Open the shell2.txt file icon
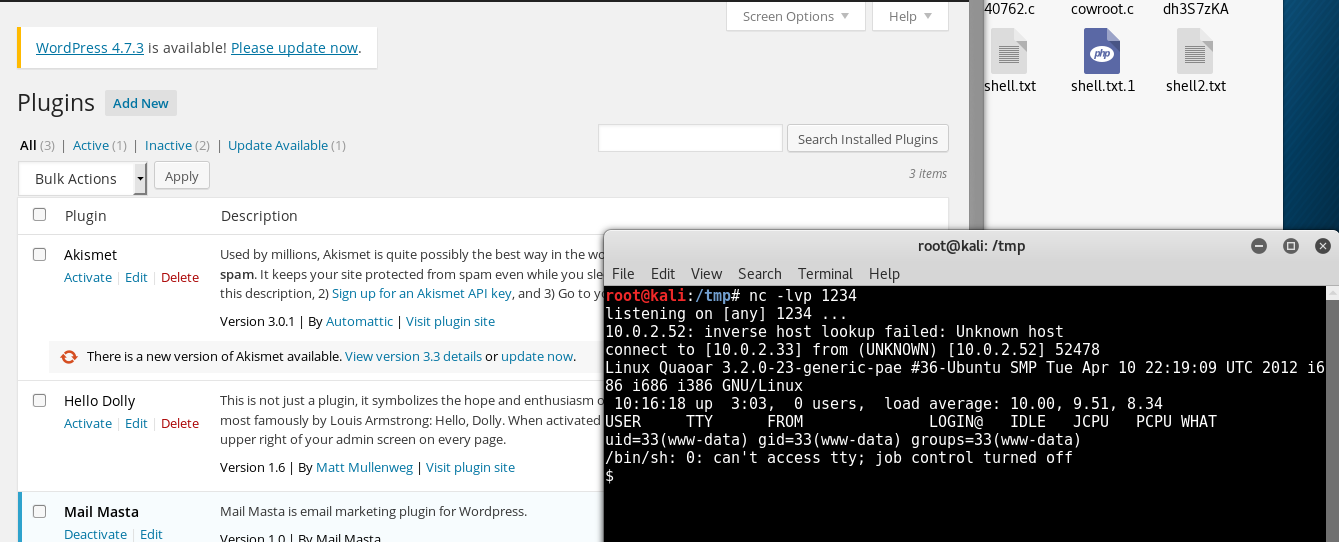The image size is (1339, 542). [1195, 50]
